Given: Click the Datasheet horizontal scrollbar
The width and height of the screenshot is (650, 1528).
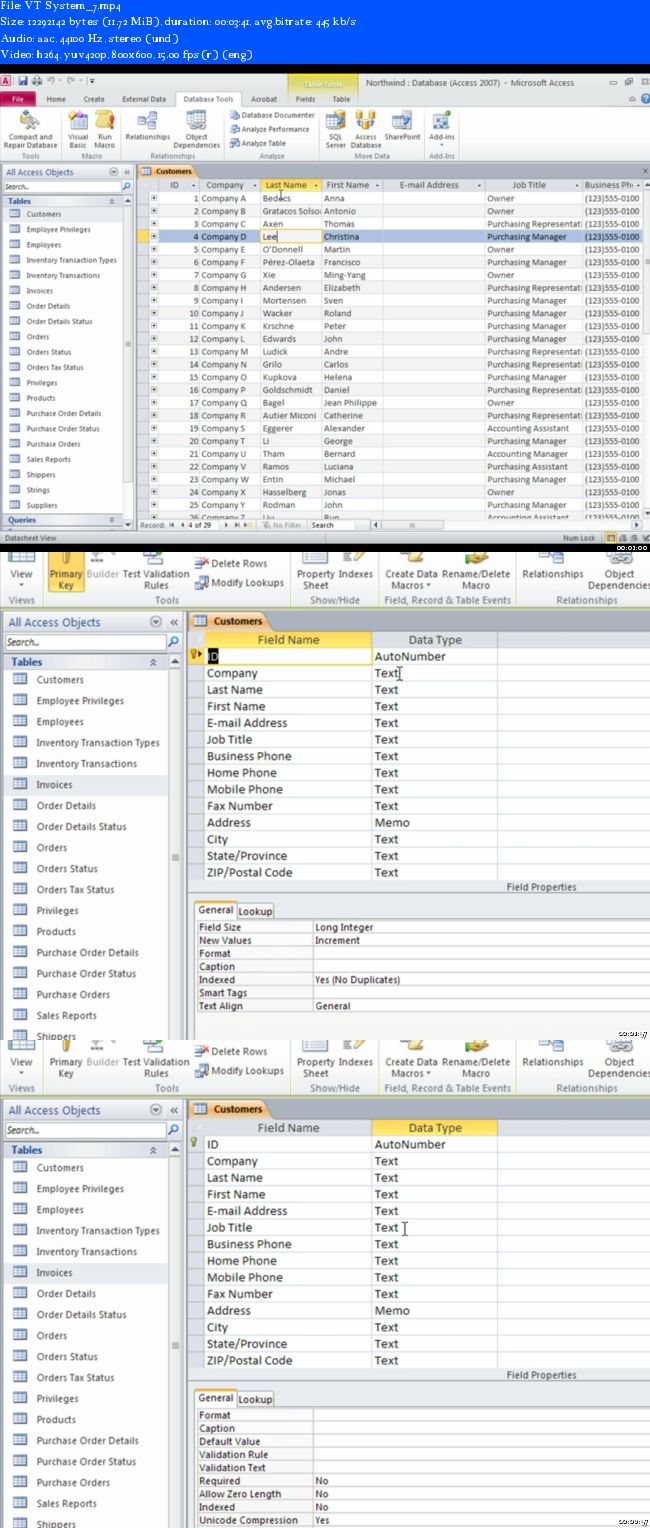Looking at the screenshot, I should pos(505,525).
